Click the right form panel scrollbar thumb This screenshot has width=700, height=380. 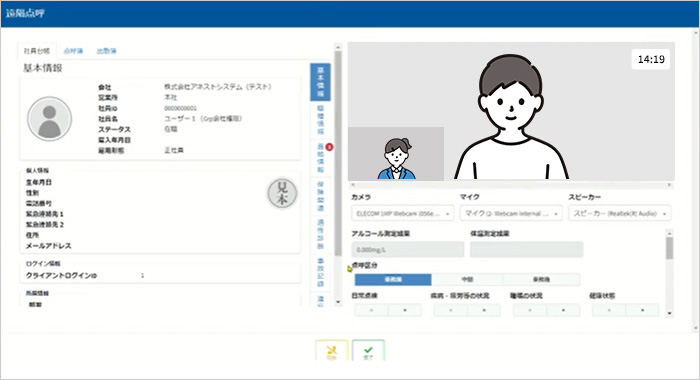point(669,248)
